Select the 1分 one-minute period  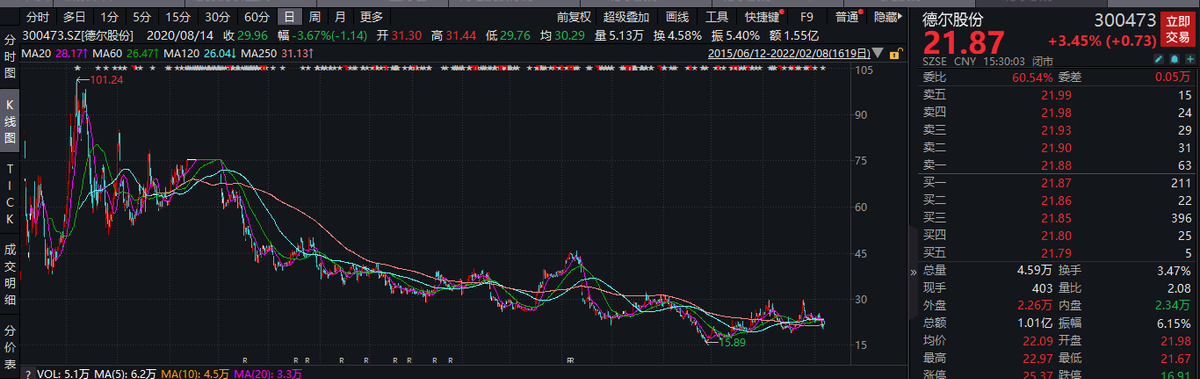(x=109, y=16)
